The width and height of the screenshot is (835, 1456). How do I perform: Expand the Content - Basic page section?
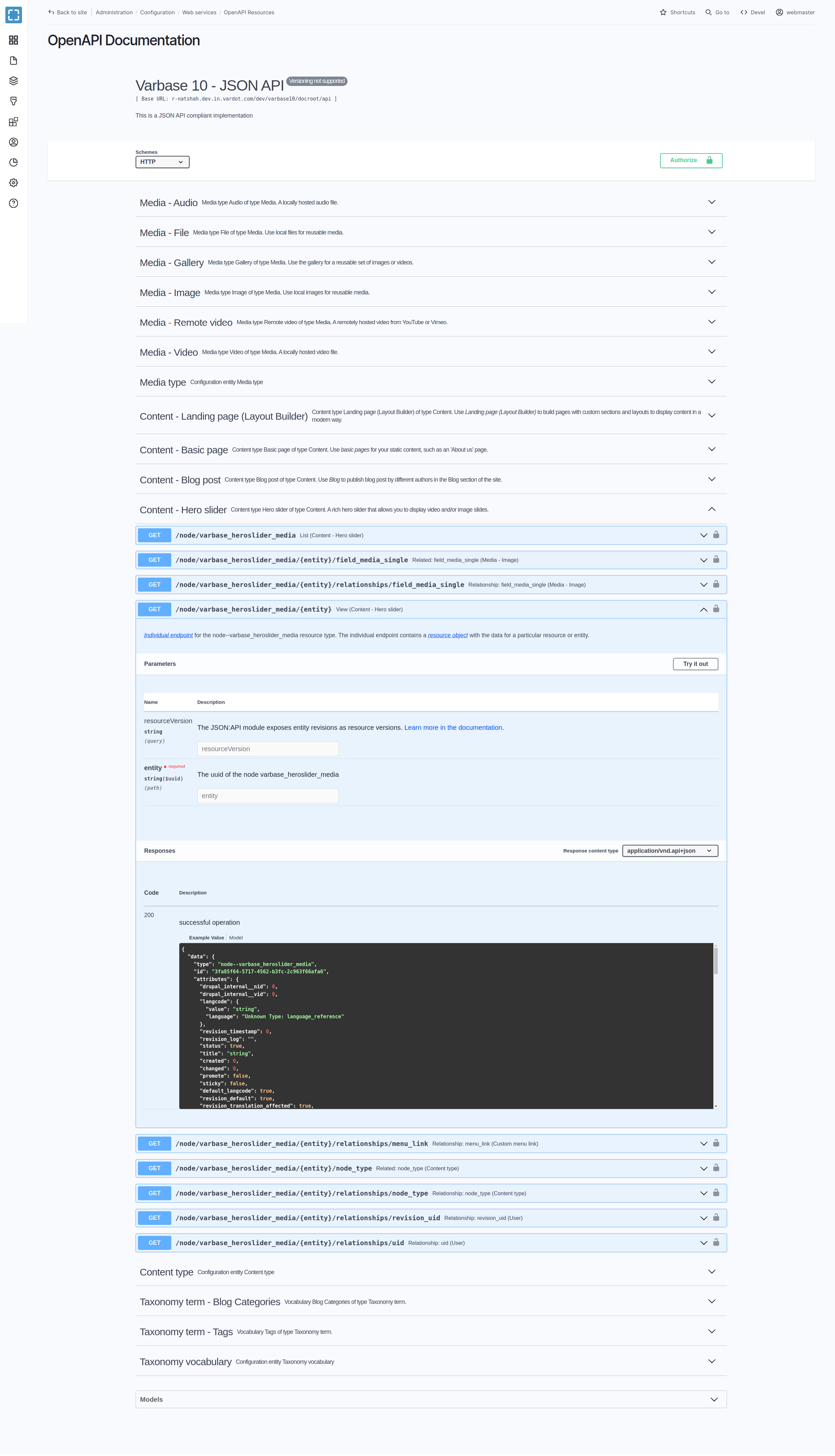pos(431,449)
